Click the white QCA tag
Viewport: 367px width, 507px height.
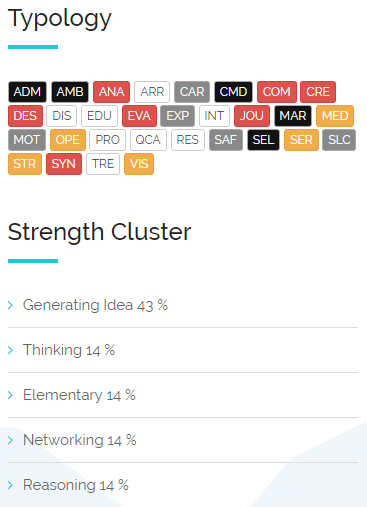click(148, 140)
